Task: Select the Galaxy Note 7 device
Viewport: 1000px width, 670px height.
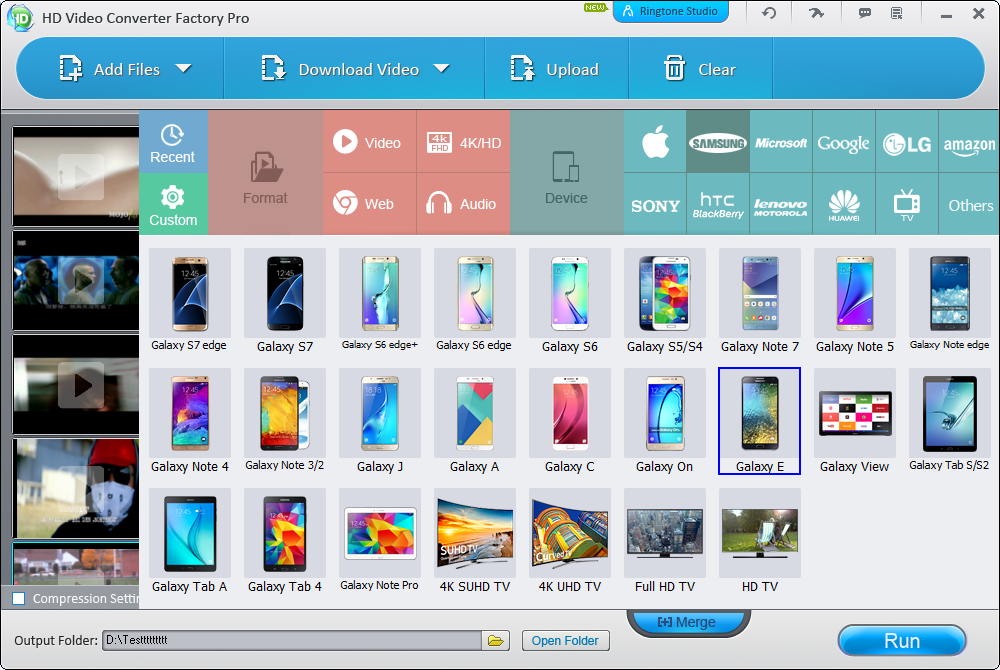Action: (x=760, y=301)
